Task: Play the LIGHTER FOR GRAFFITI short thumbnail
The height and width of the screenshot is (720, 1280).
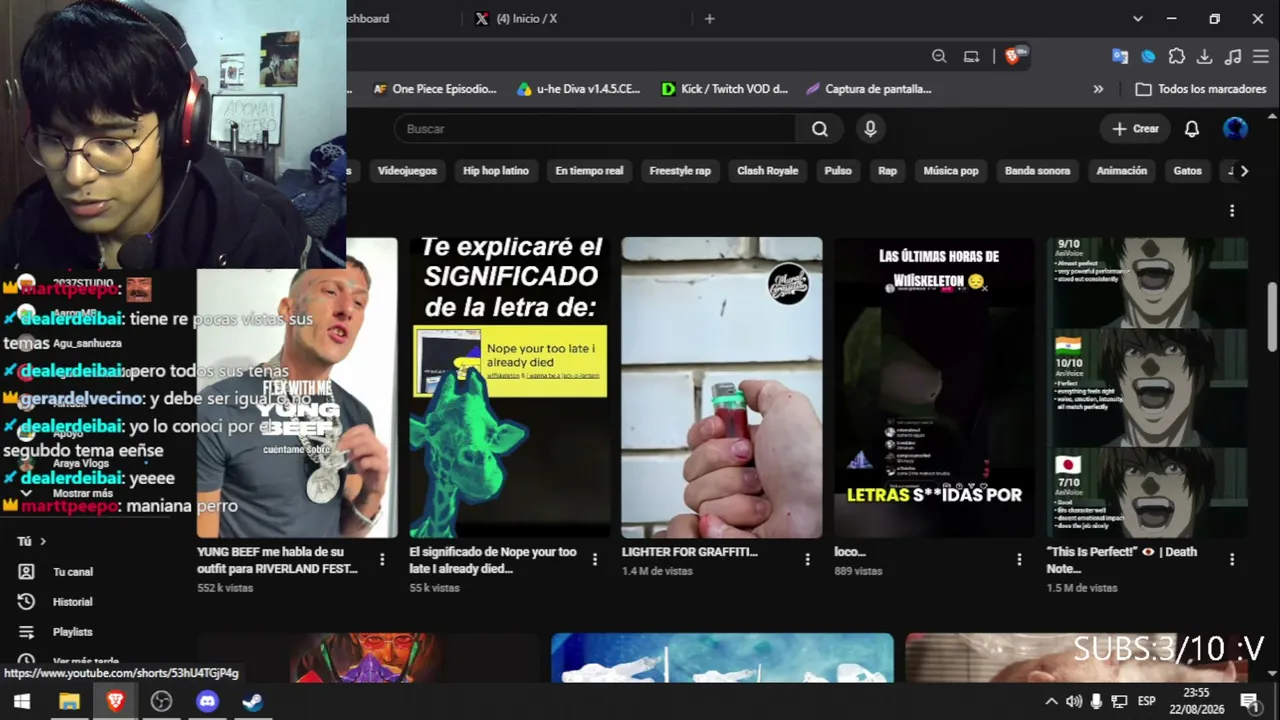Action: [722, 388]
